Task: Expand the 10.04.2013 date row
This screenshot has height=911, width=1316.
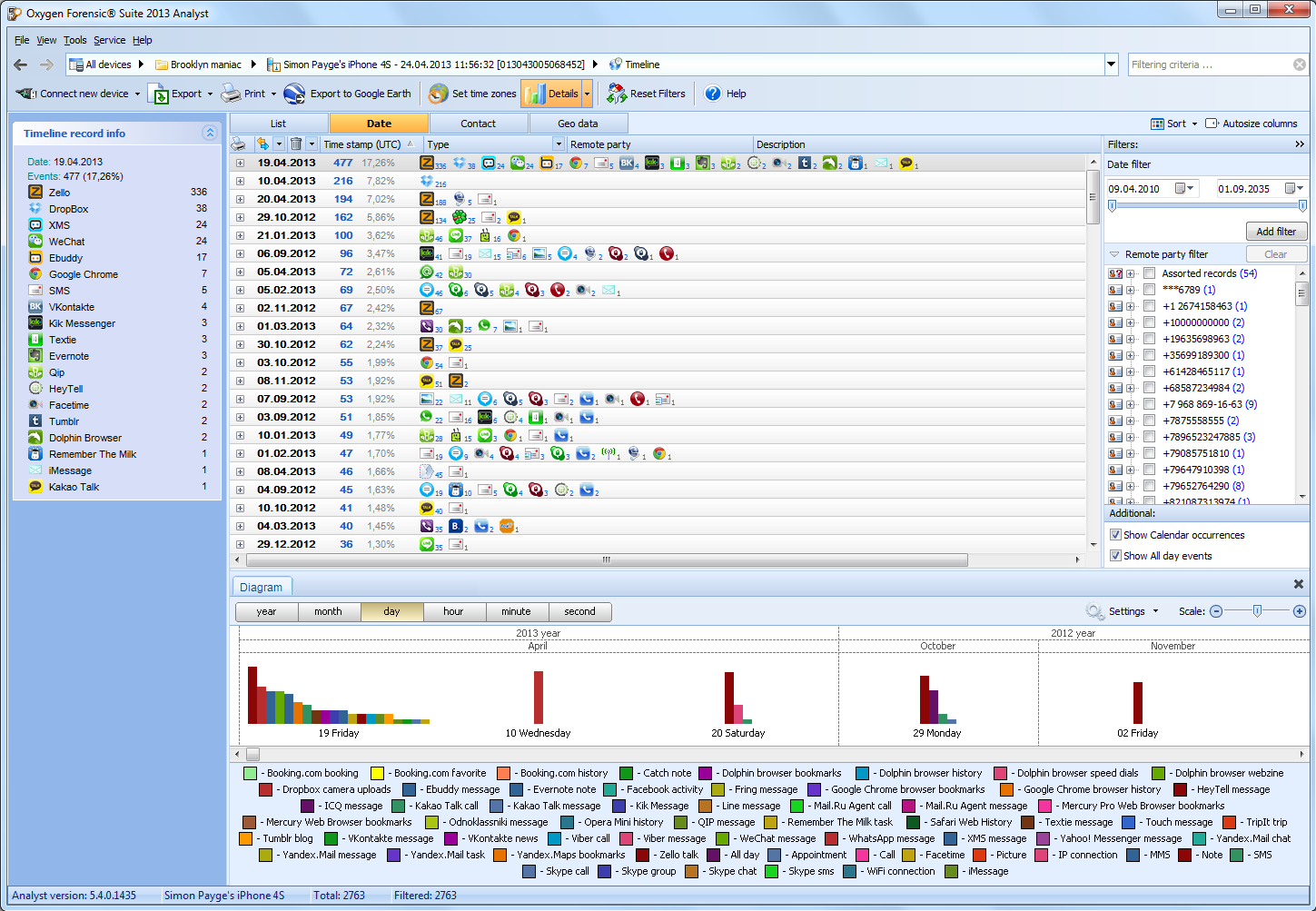Action: (x=240, y=181)
